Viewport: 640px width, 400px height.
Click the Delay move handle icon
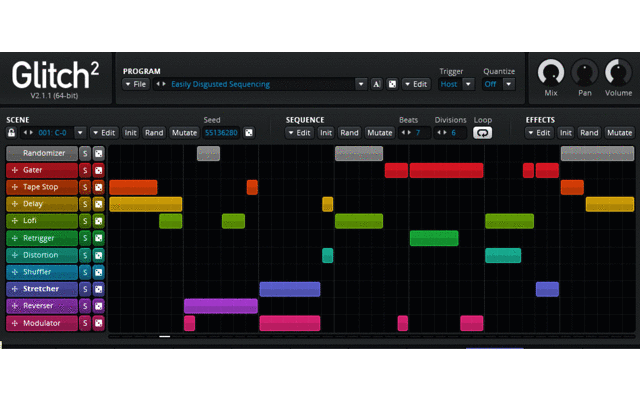[x=15, y=204]
